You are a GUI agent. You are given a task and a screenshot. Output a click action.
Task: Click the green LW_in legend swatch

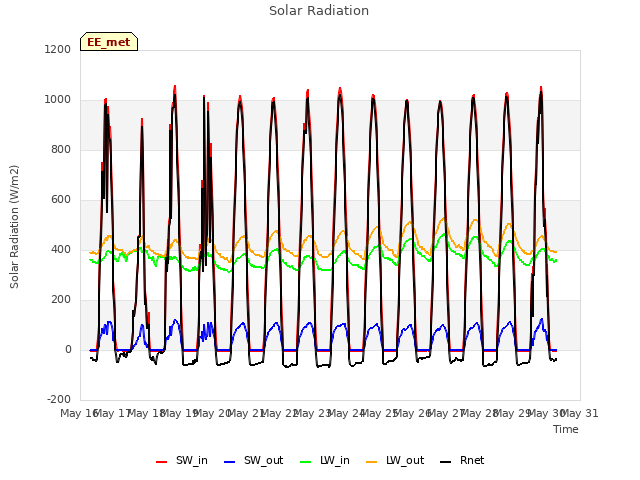pos(305,462)
